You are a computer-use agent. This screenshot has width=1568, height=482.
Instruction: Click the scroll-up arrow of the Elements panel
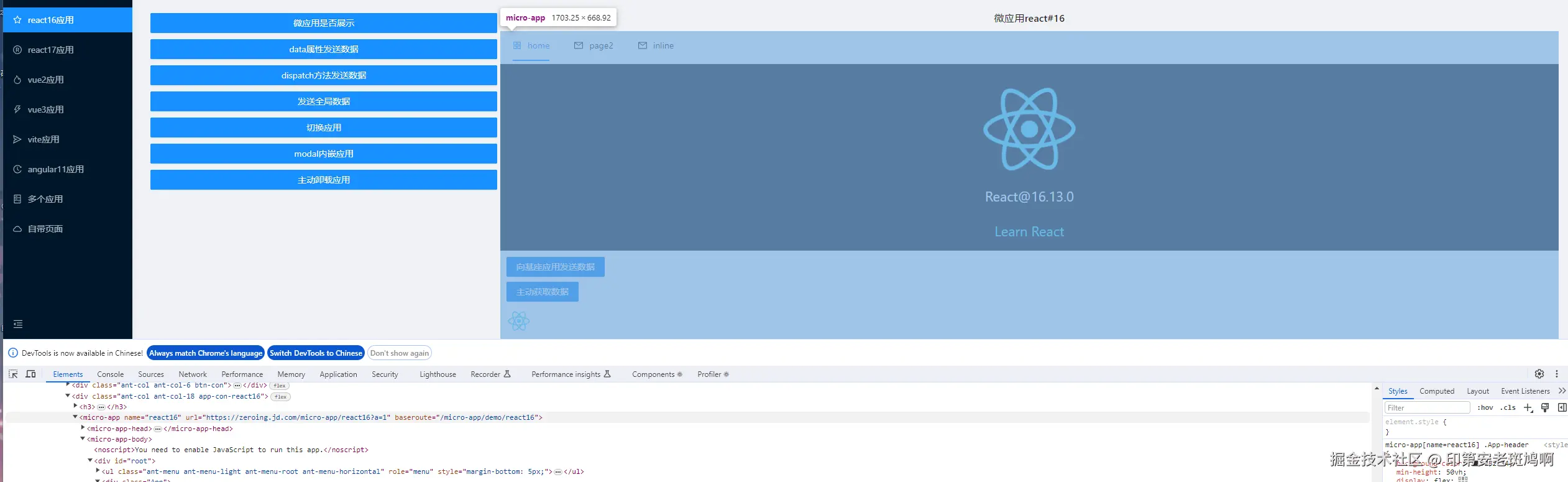point(1377,388)
